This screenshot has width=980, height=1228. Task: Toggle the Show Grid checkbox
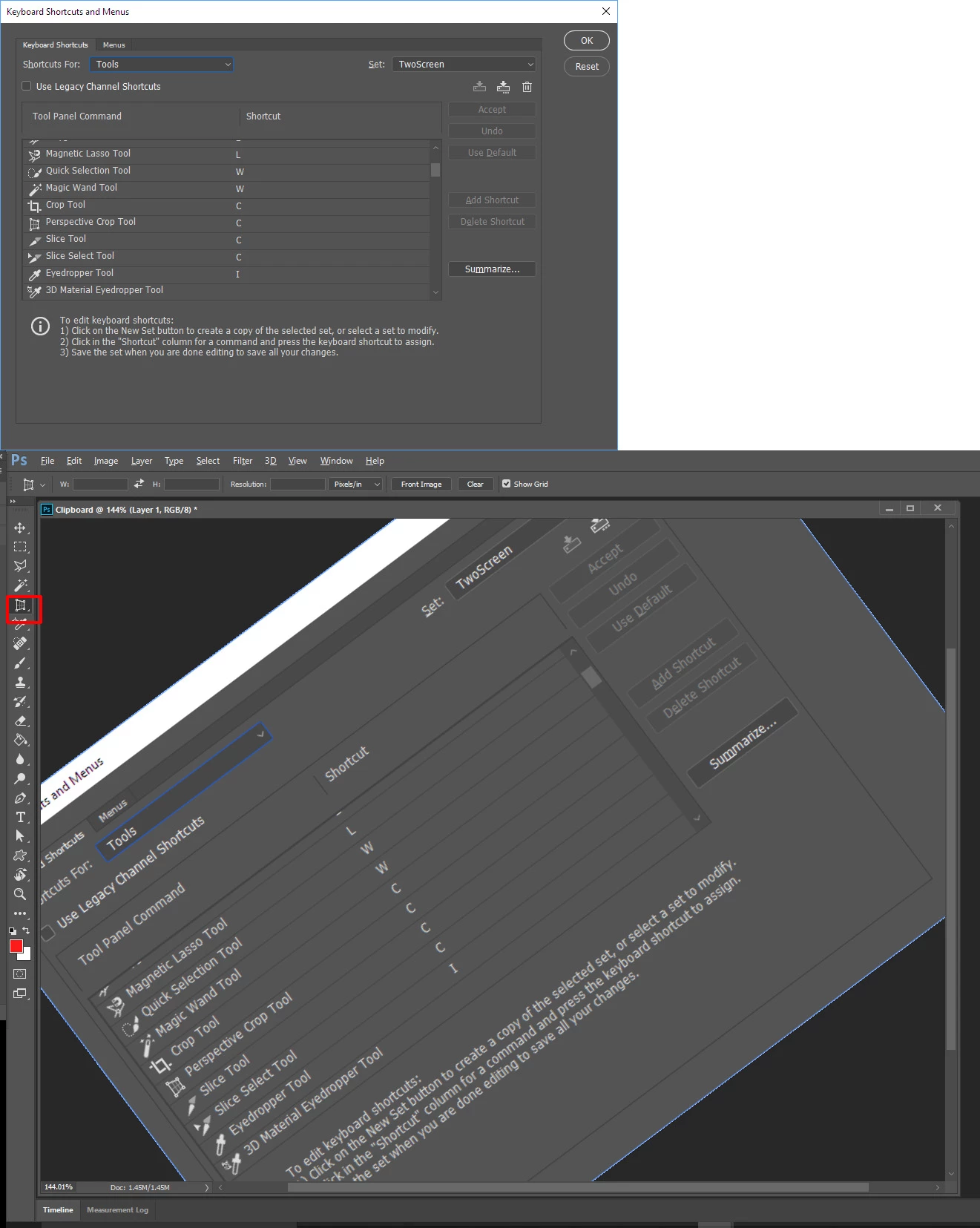[506, 484]
